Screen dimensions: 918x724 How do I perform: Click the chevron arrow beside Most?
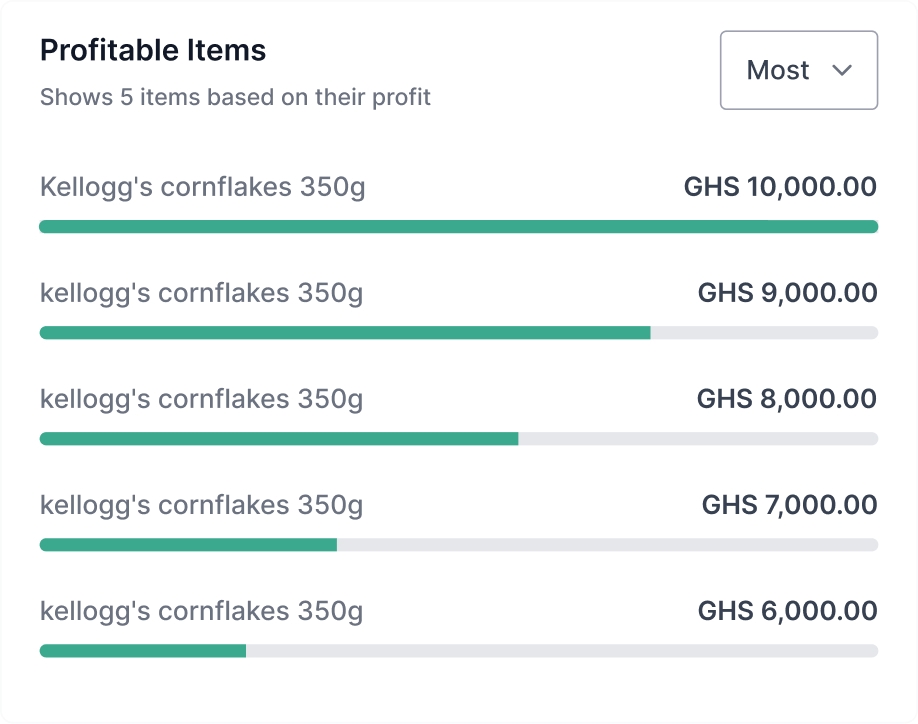coord(842,70)
